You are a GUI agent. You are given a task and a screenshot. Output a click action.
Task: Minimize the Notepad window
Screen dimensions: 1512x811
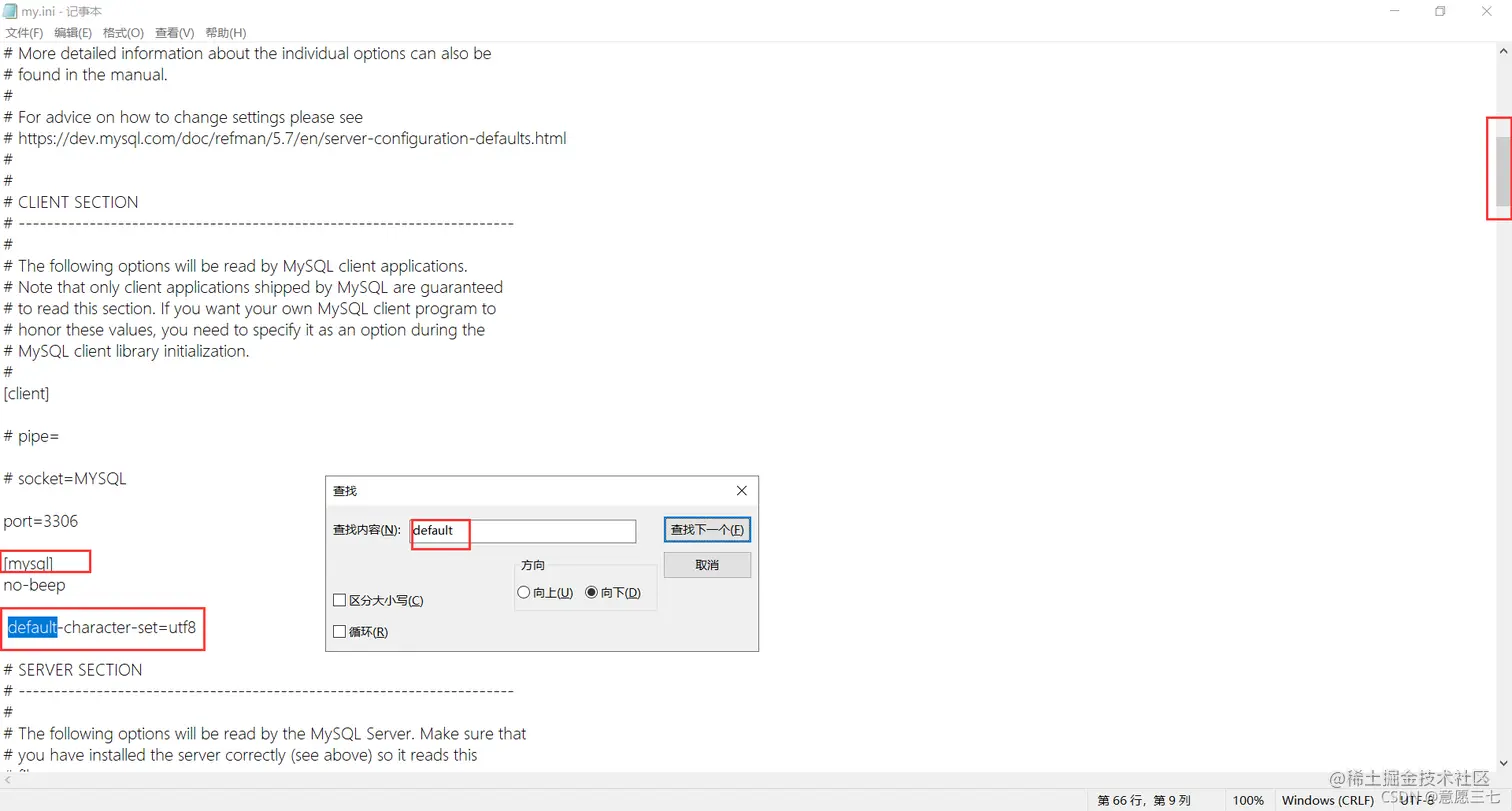point(1394,11)
